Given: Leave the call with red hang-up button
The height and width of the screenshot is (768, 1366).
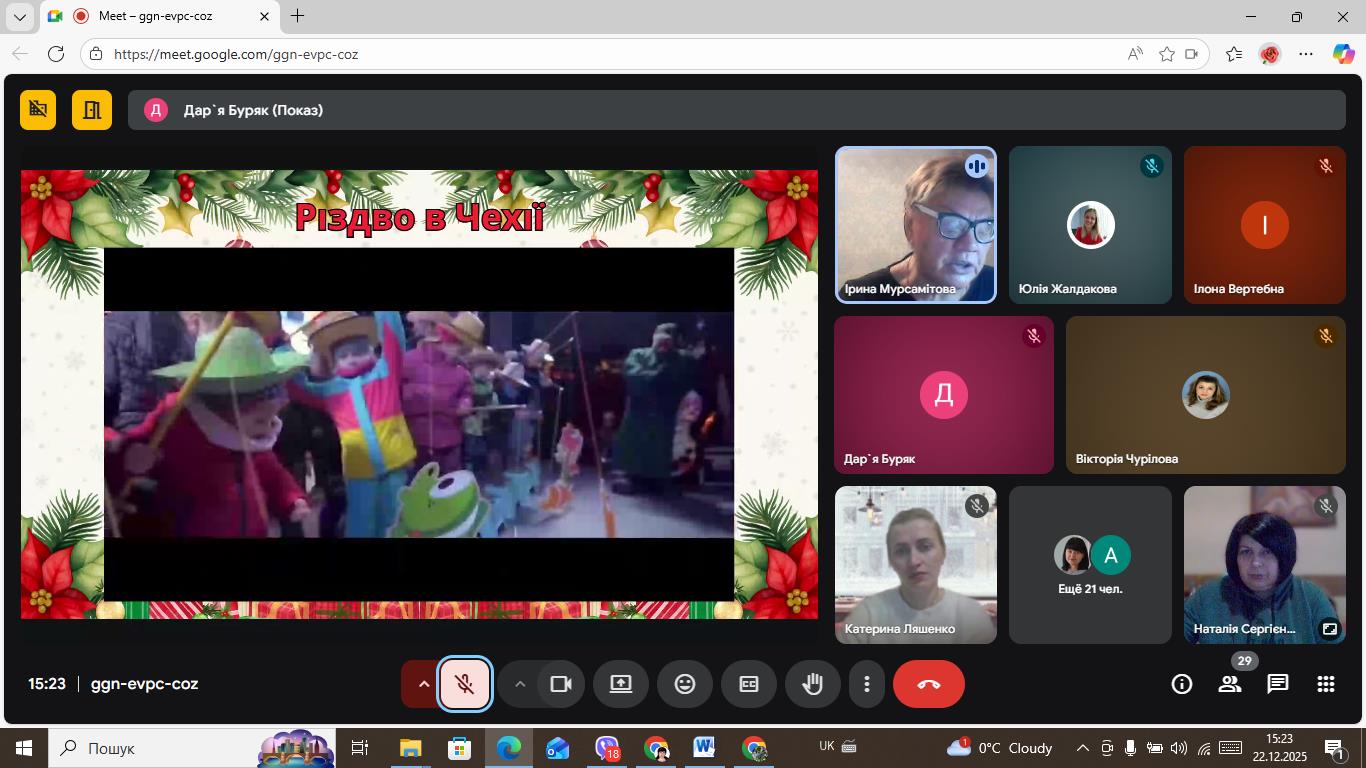Looking at the screenshot, I should [928, 684].
